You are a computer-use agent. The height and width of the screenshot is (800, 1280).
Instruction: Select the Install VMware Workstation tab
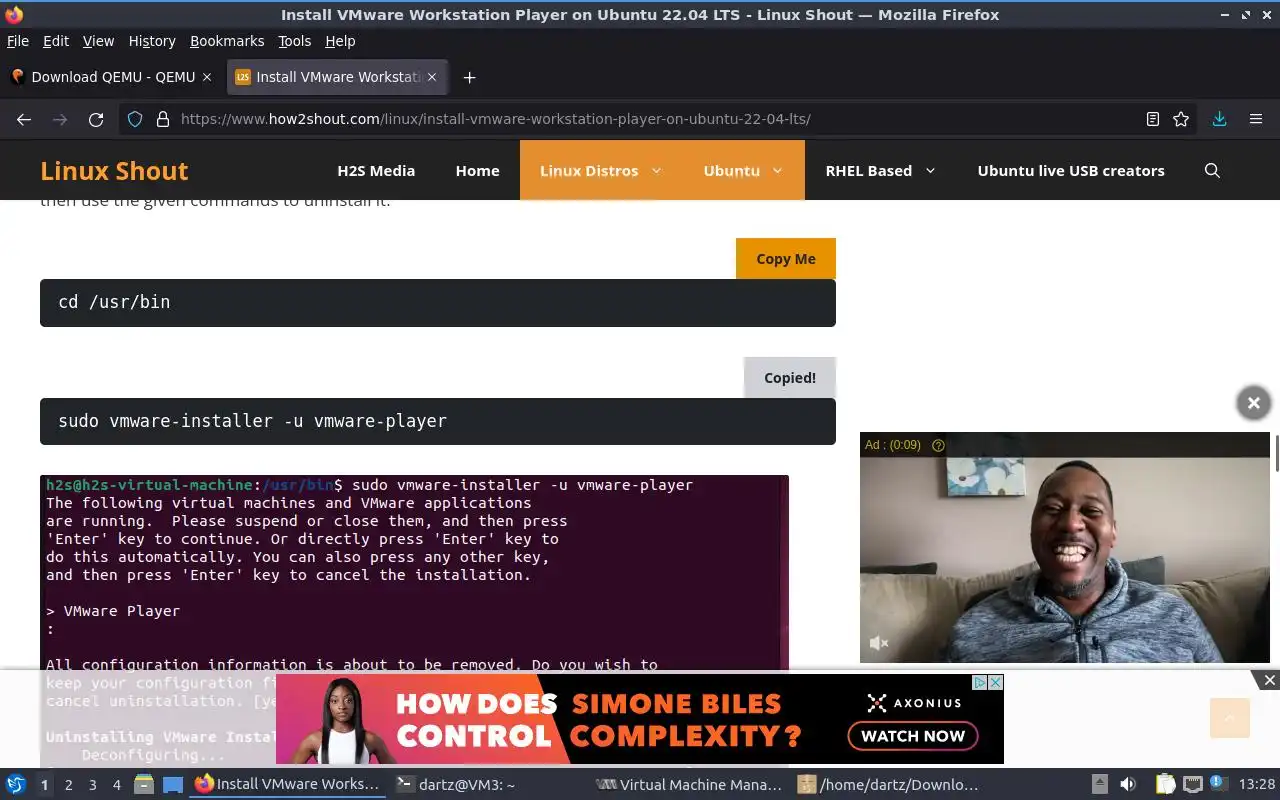338,77
